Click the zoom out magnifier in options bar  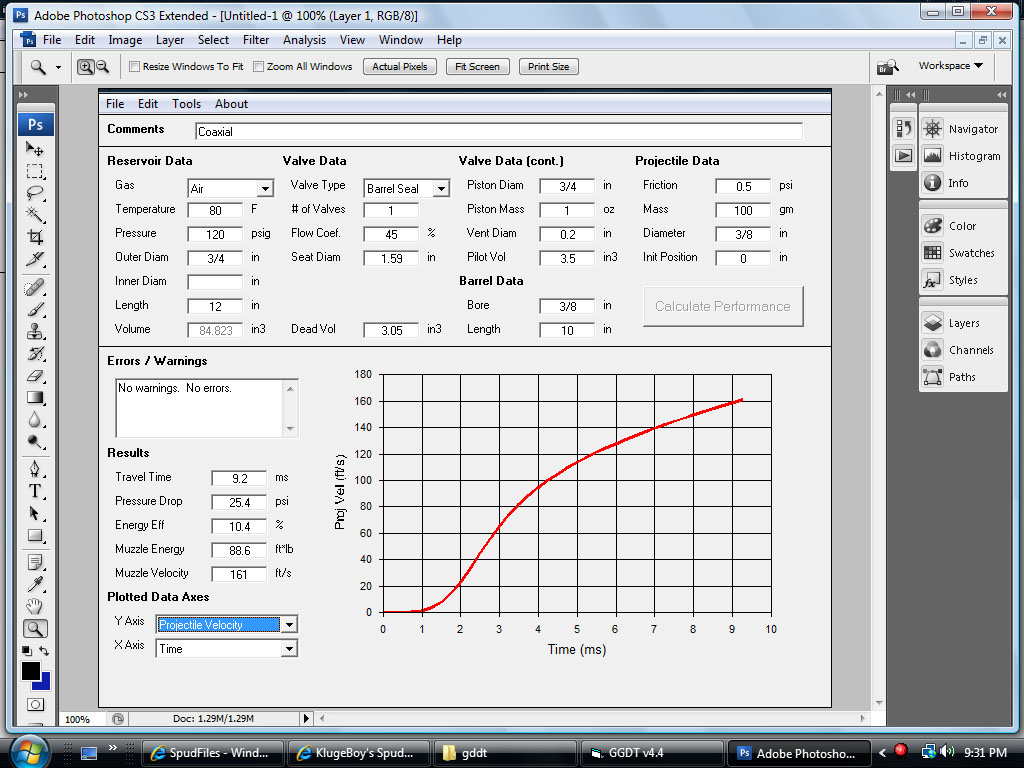coord(102,67)
